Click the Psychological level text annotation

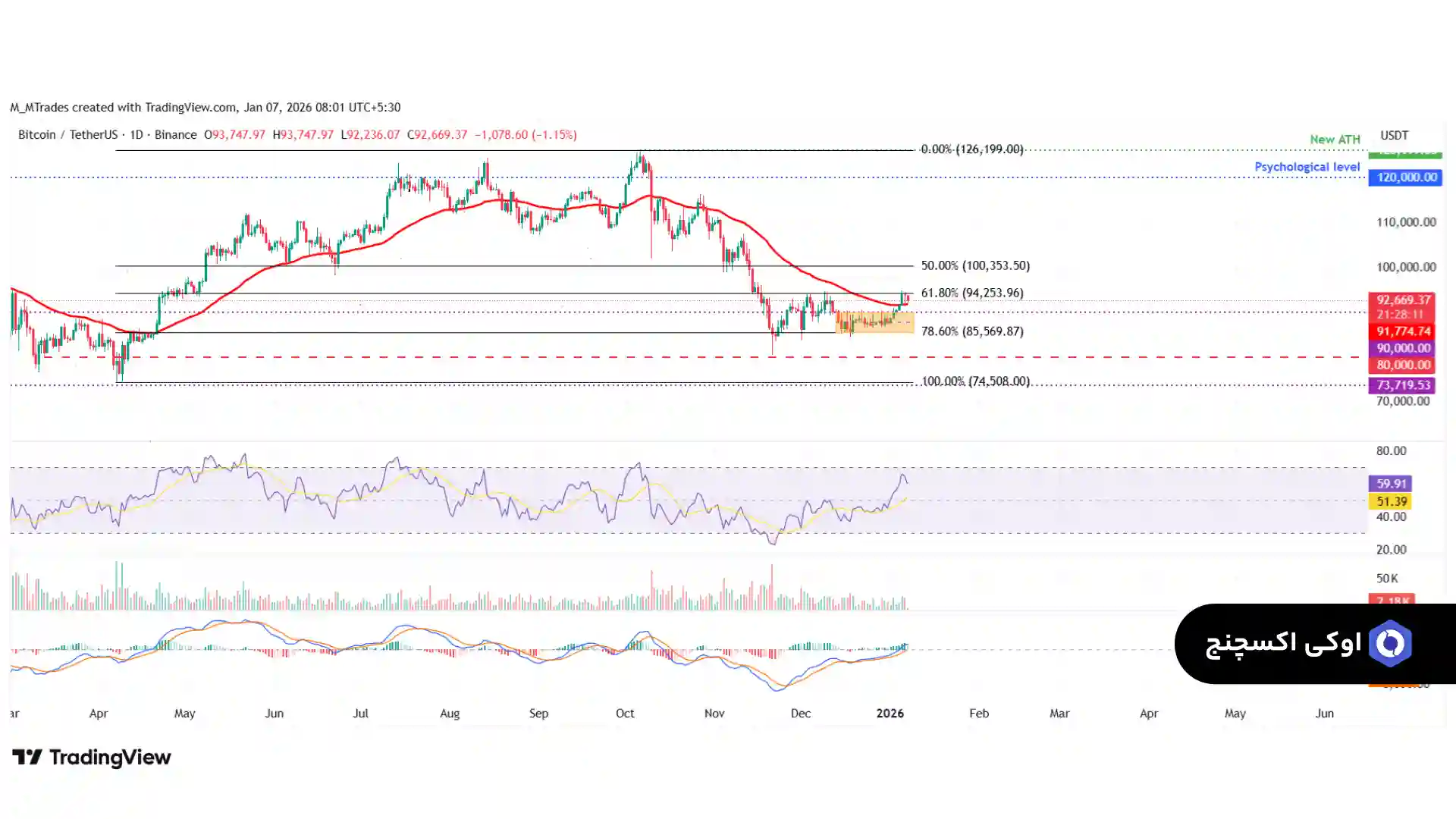tap(1307, 167)
